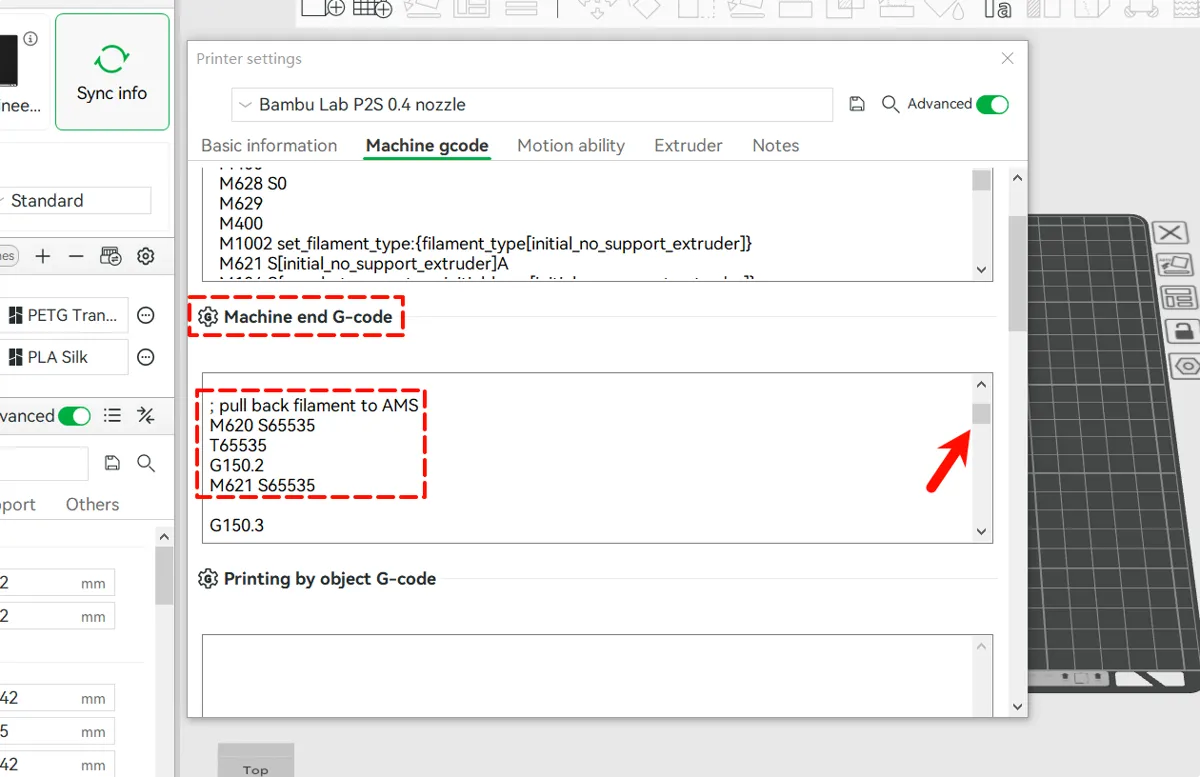Screen dimensions: 1200x777
Task: Click the first 2 mm value field
Action: click(x=57, y=582)
